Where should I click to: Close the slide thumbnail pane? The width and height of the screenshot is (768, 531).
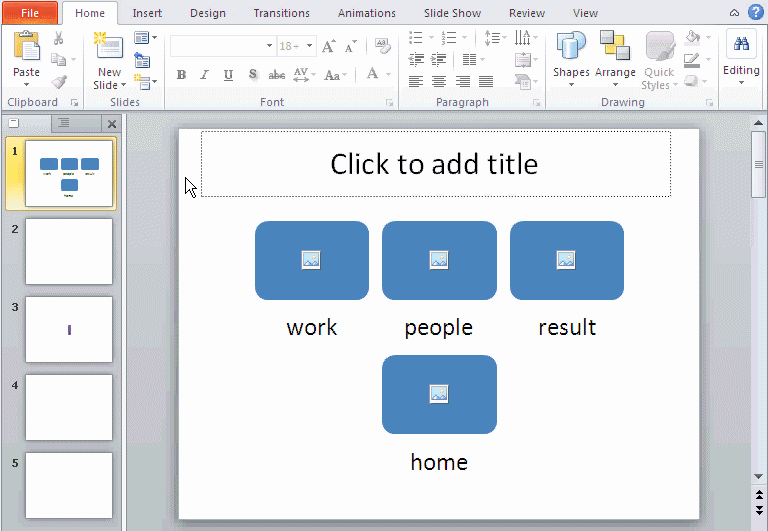pos(112,124)
